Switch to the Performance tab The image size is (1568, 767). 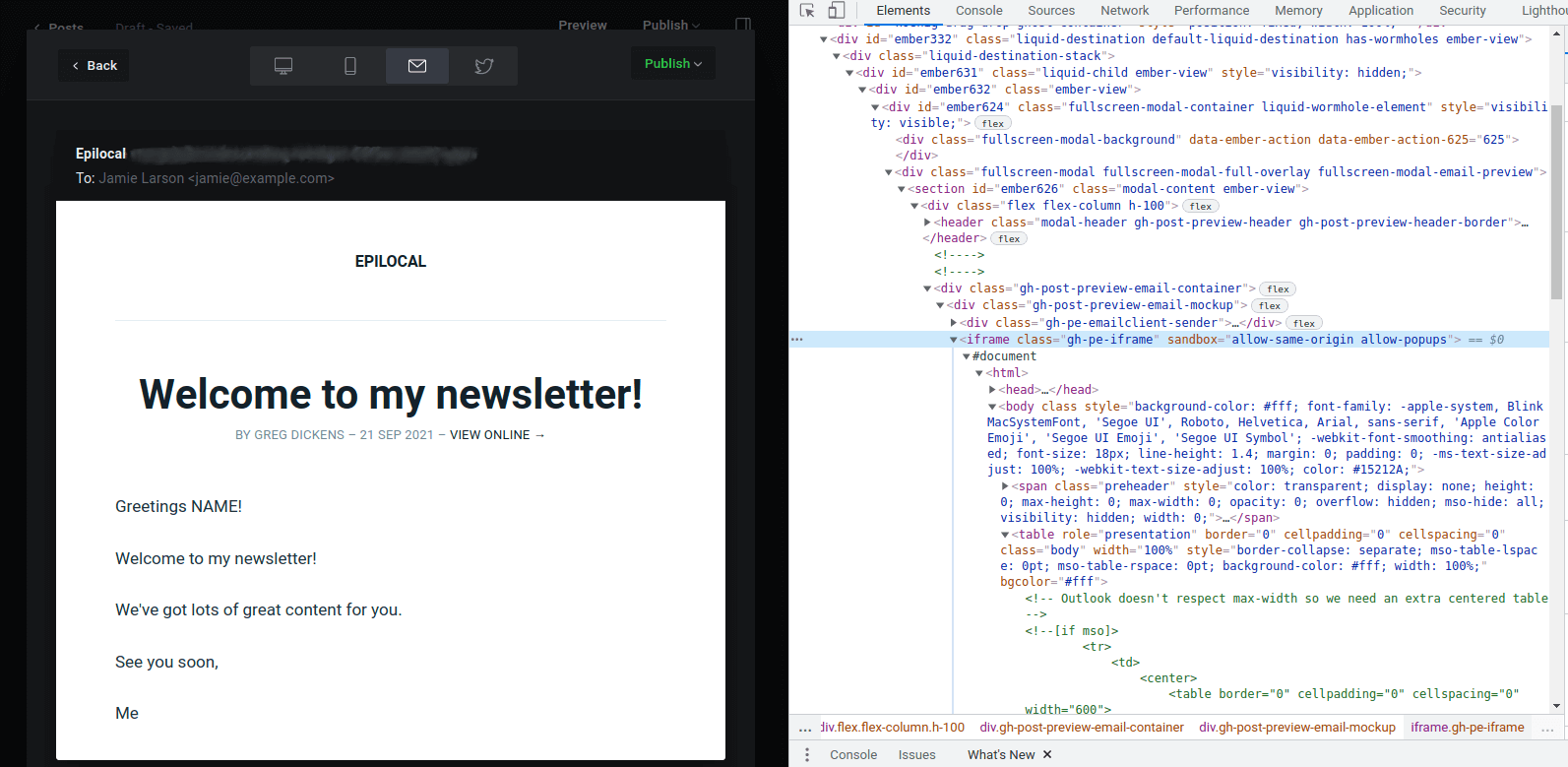click(1212, 11)
